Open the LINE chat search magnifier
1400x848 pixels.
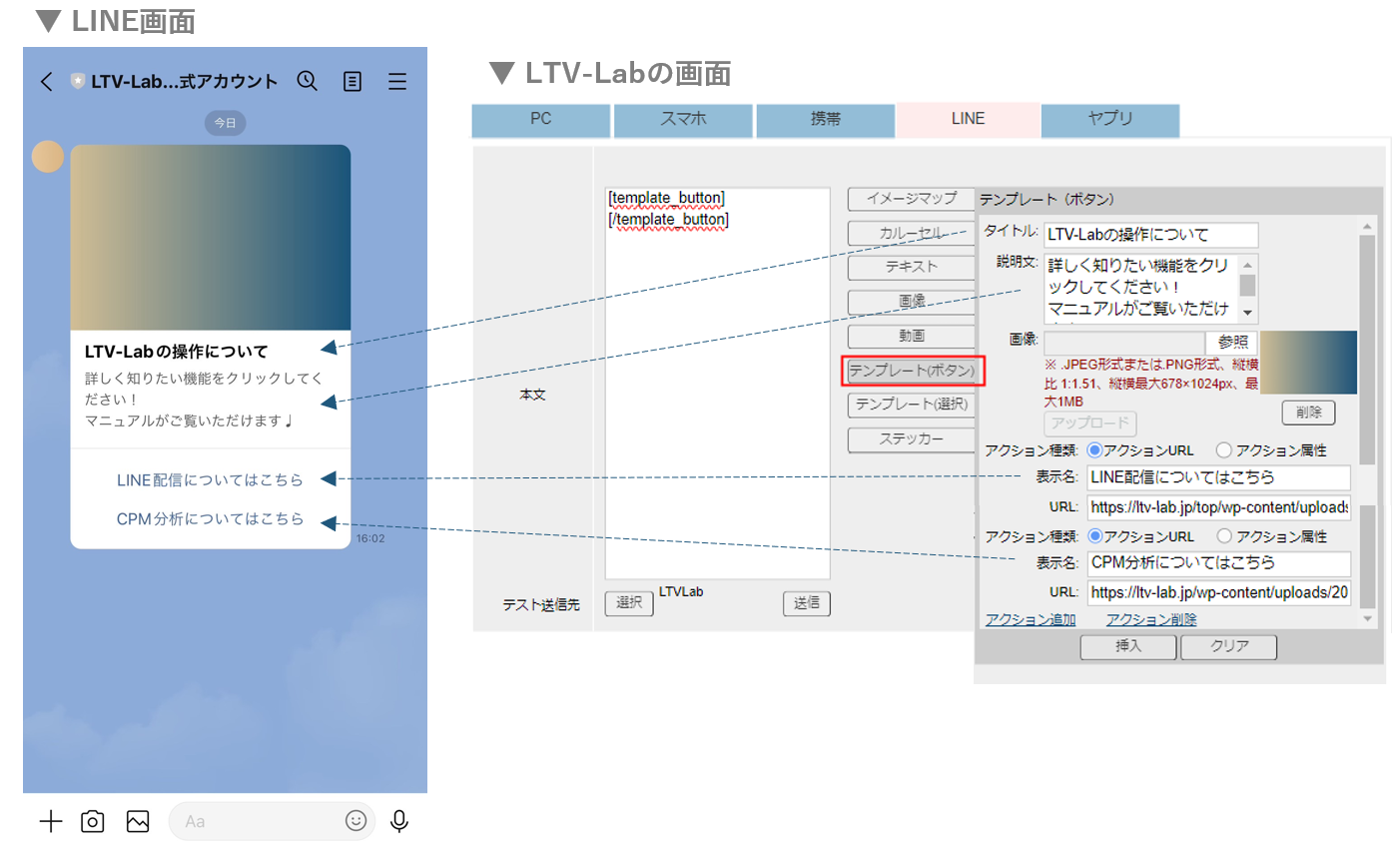[x=308, y=82]
